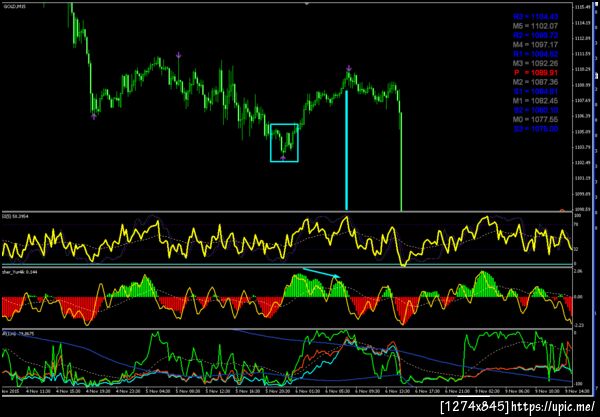
Task: Click the M1 = 1082.45 pivot level label
Action: [x=535, y=101]
